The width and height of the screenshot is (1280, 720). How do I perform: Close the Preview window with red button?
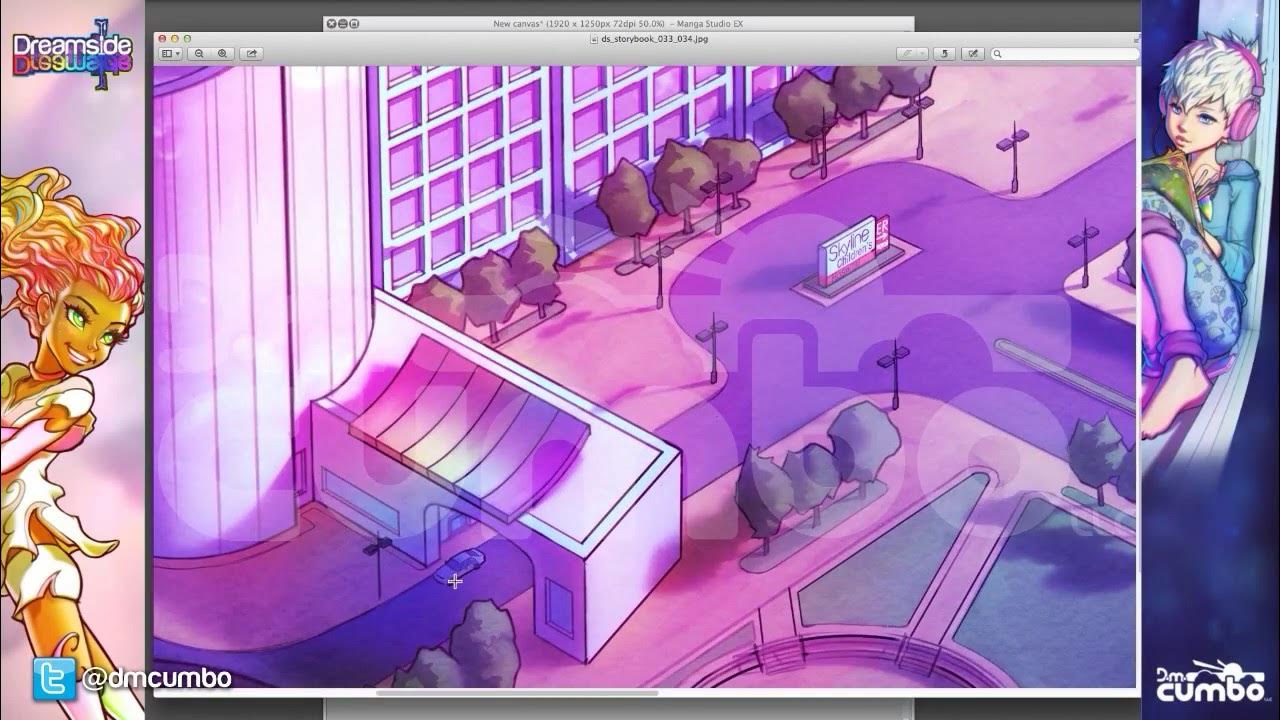(162, 38)
